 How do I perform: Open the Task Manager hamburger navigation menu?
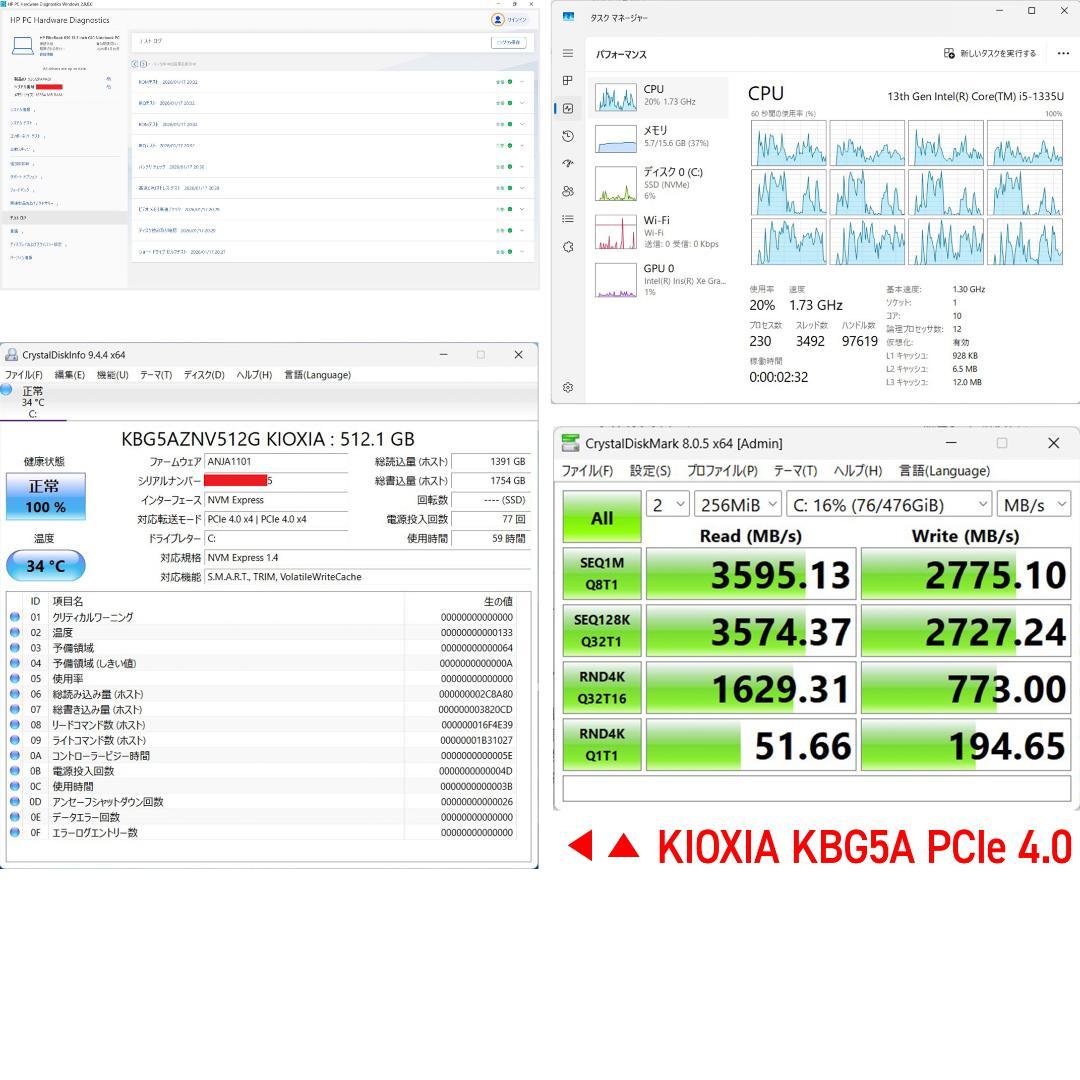tap(568, 53)
